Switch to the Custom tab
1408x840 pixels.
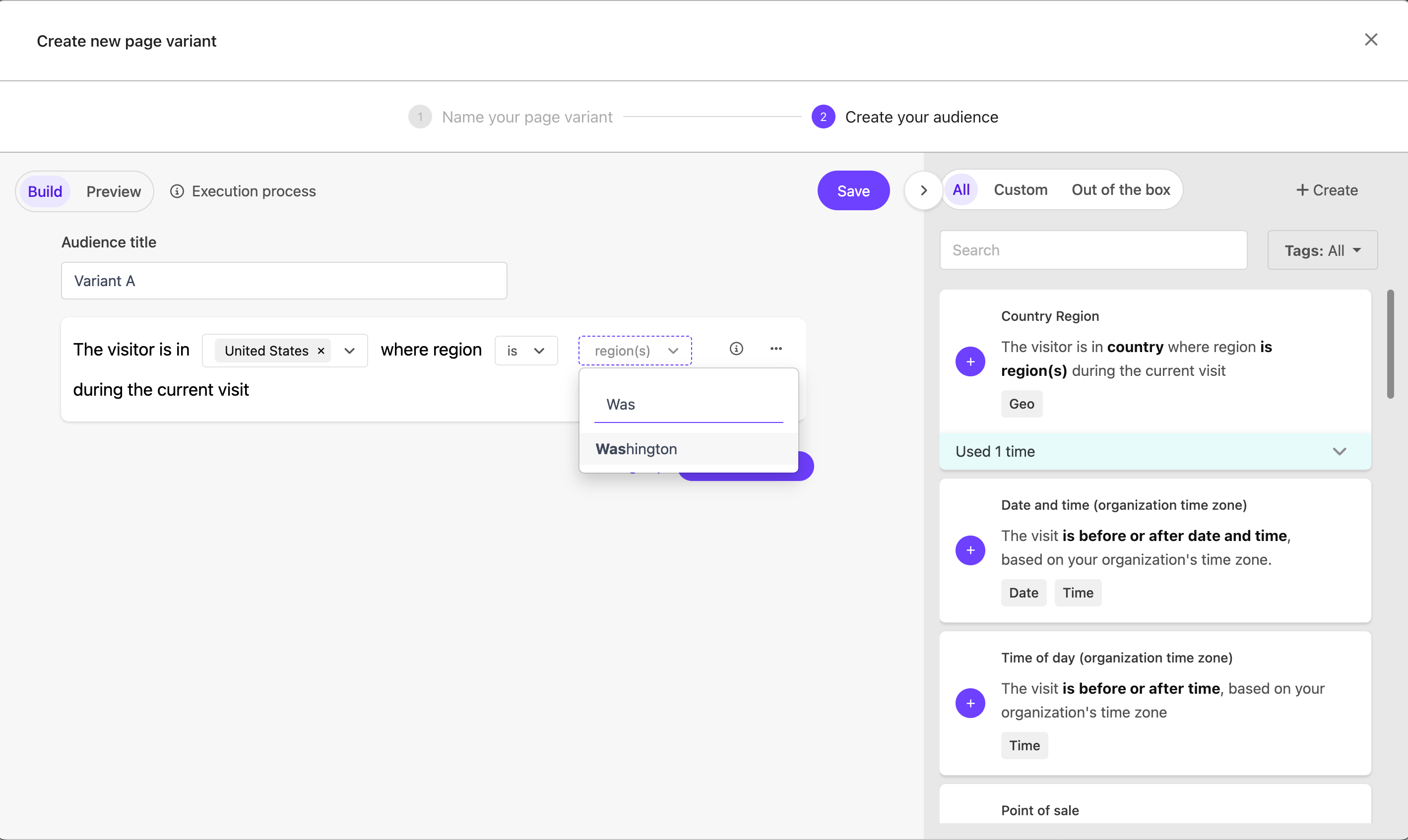(x=1020, y=189)
